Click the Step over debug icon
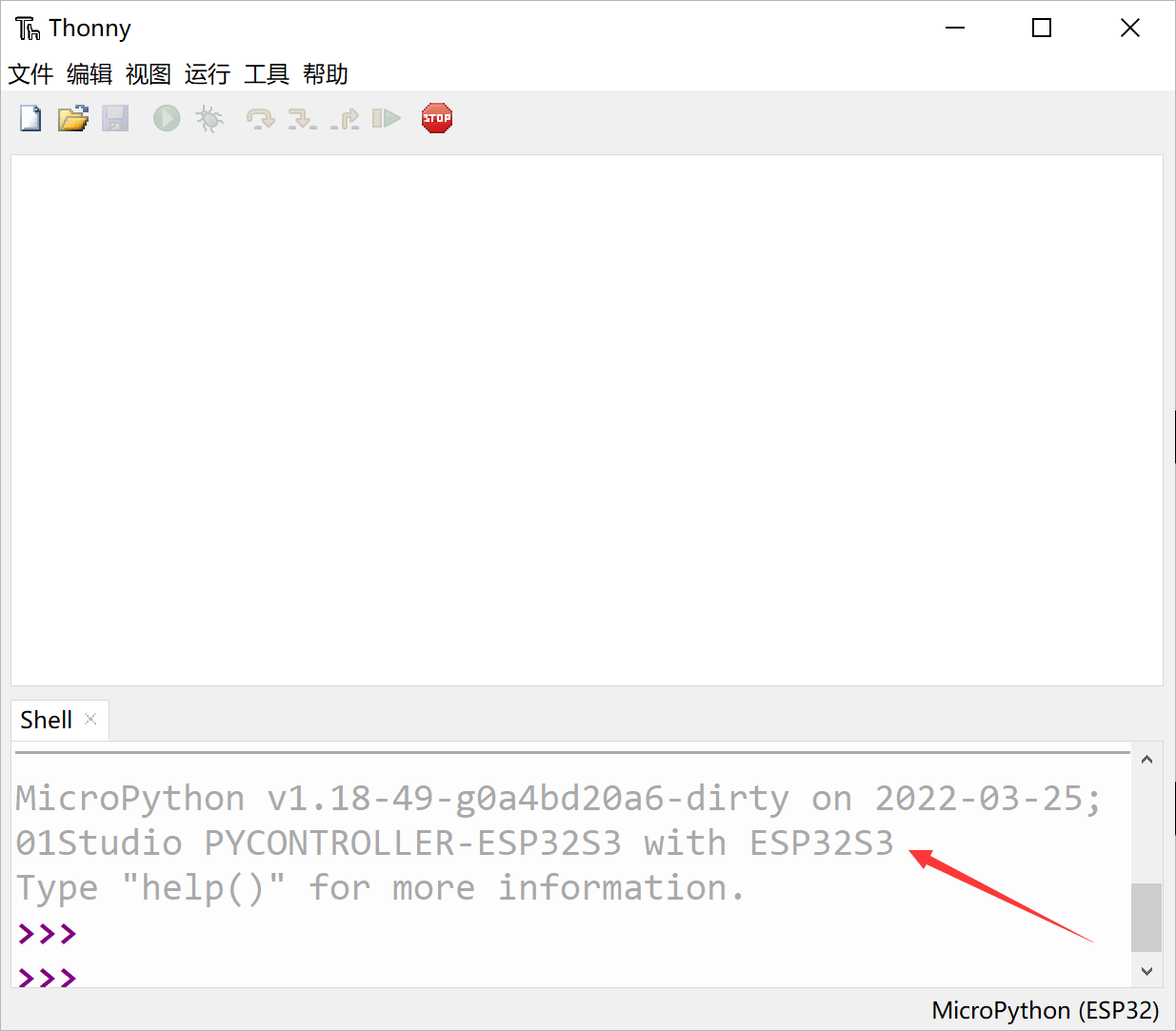Image resolution: width=1176 pixels, height=1031 pixels. click(x=260, y=119)
